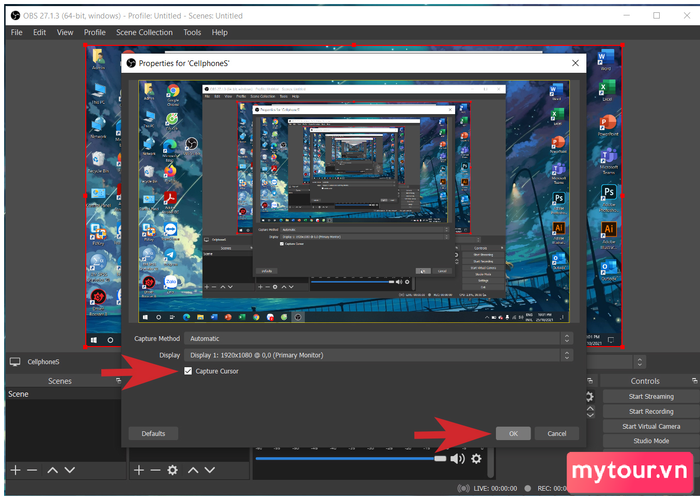Screen dimensions: 700x502
Task: Click the audio mixer vertical scrollbar
Action: (490, 462)
